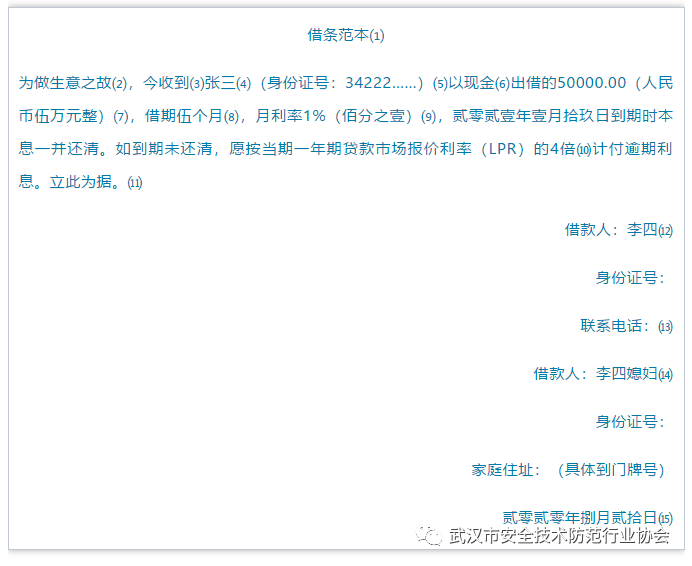Click footnote marker (2) after 为做生意之故
The height and width of the screenshot is (566, 692).
(122, 83)
